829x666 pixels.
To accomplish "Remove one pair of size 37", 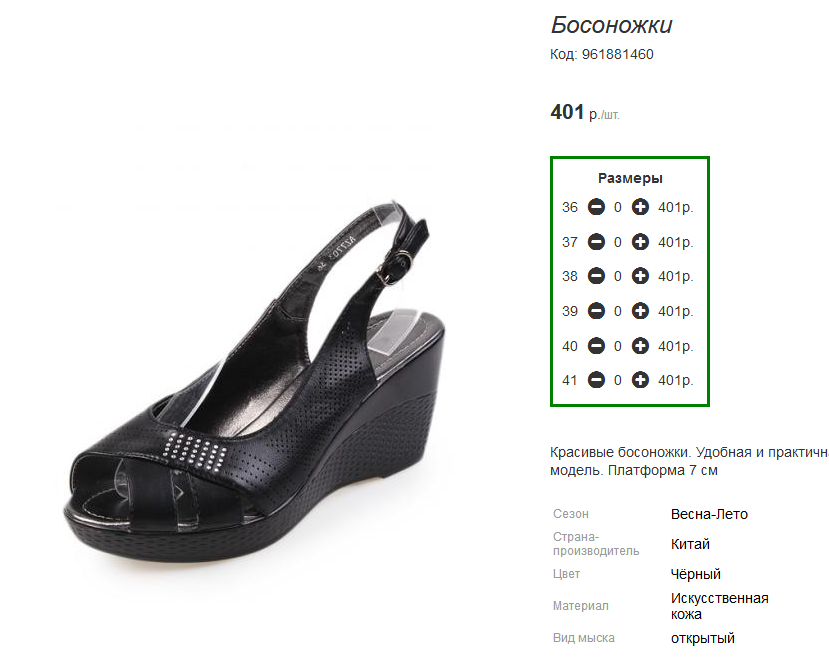I will (x=596, y=242).
